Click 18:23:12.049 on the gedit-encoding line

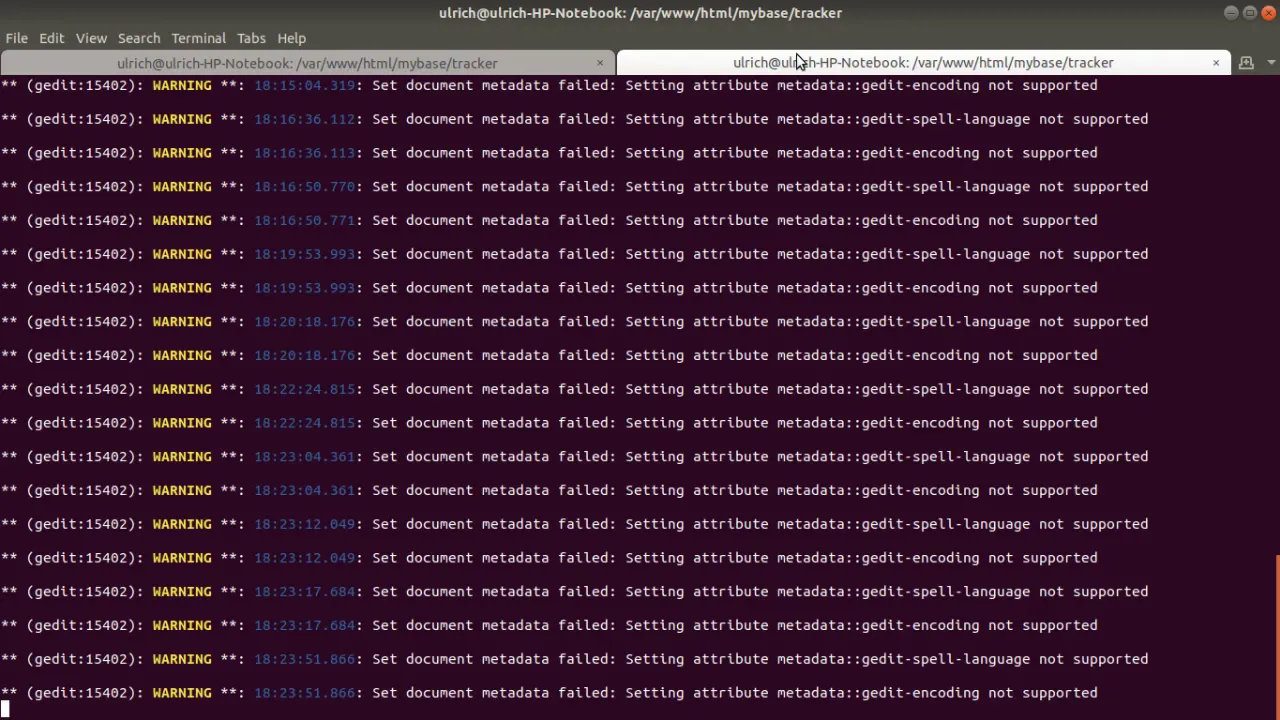click(x=305, y=558)
